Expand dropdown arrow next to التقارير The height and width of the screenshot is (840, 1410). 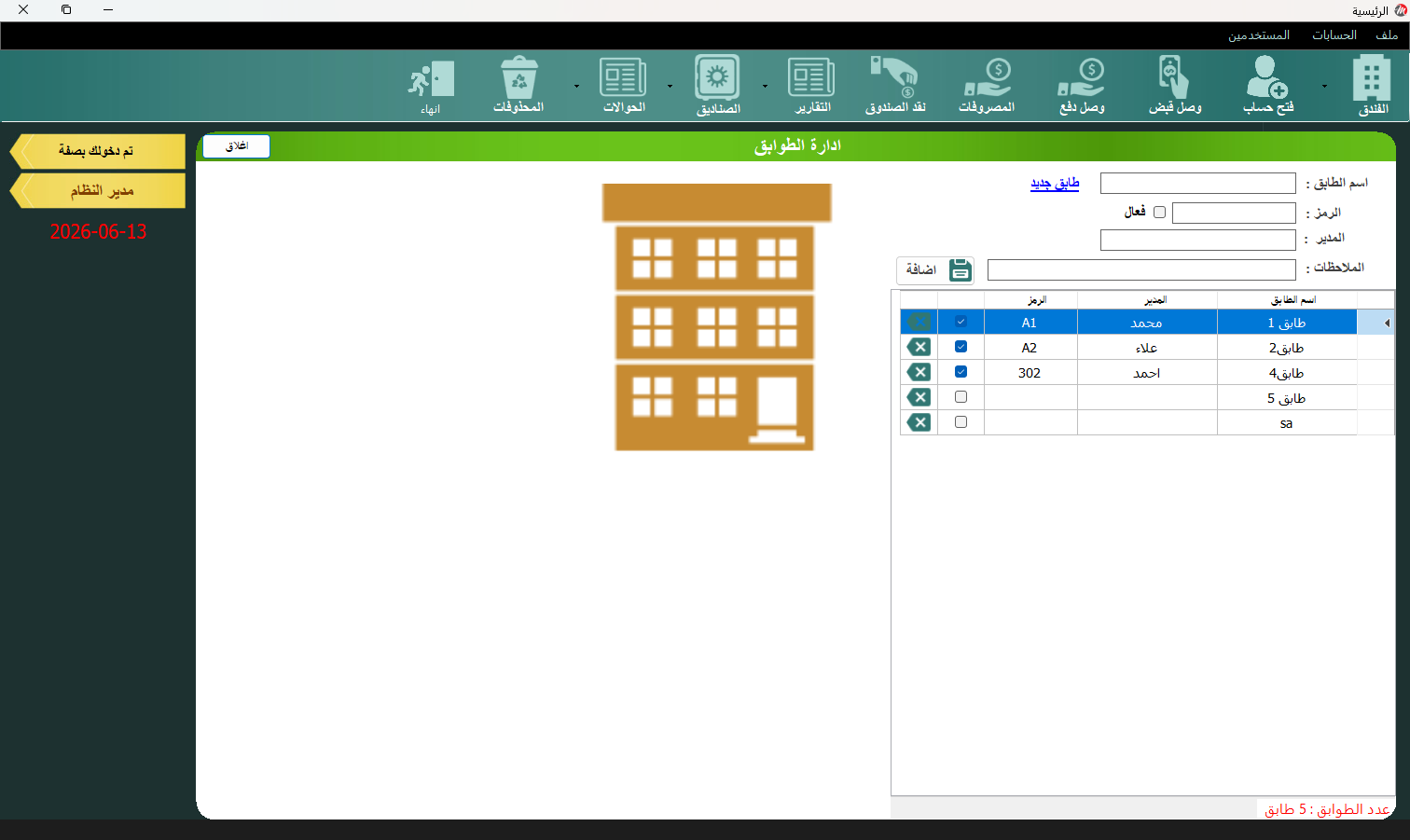pos(765,86)
